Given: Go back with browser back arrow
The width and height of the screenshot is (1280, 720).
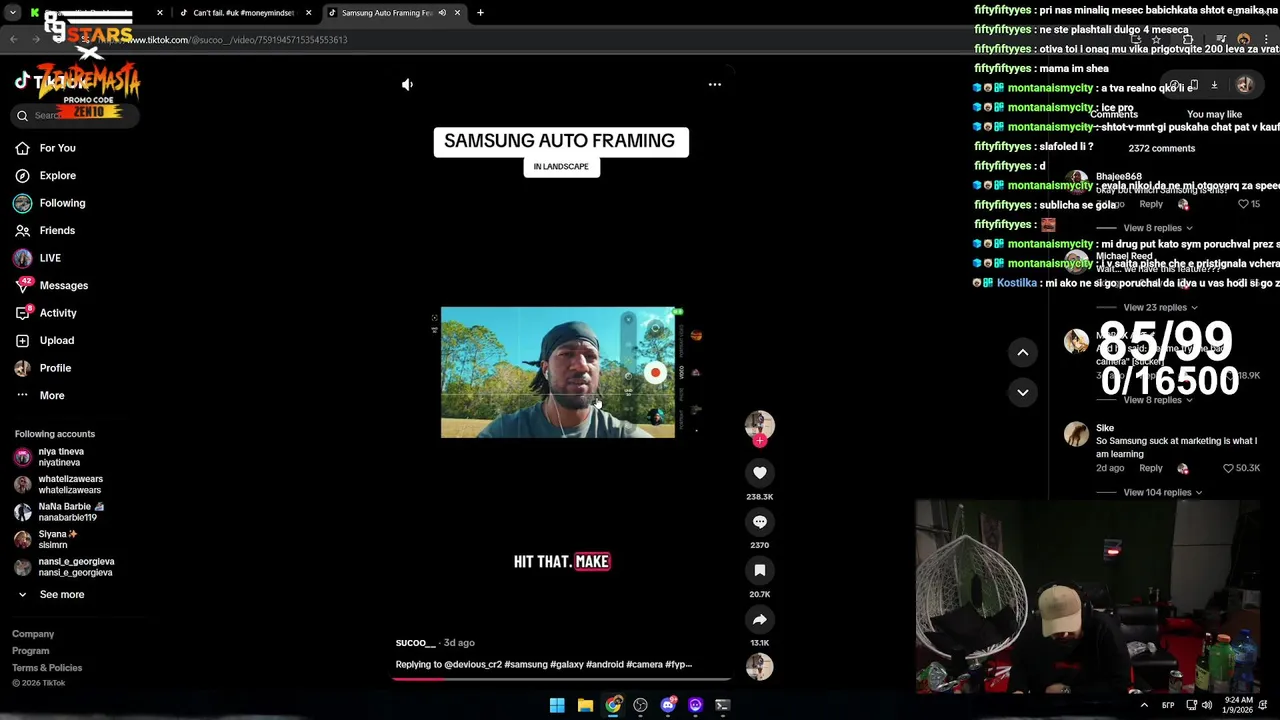Looking at the screenshot, I should pyautogui.click(x=13, y=40).
